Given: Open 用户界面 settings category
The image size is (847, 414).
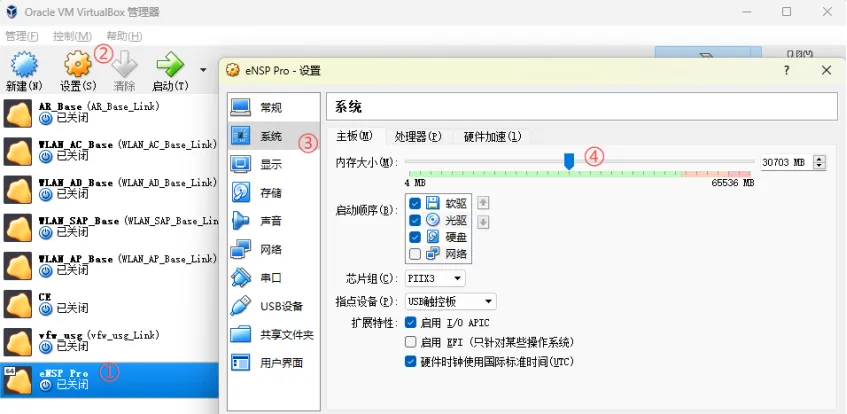Looking at the screenshot, I should (x=273, y=363).
